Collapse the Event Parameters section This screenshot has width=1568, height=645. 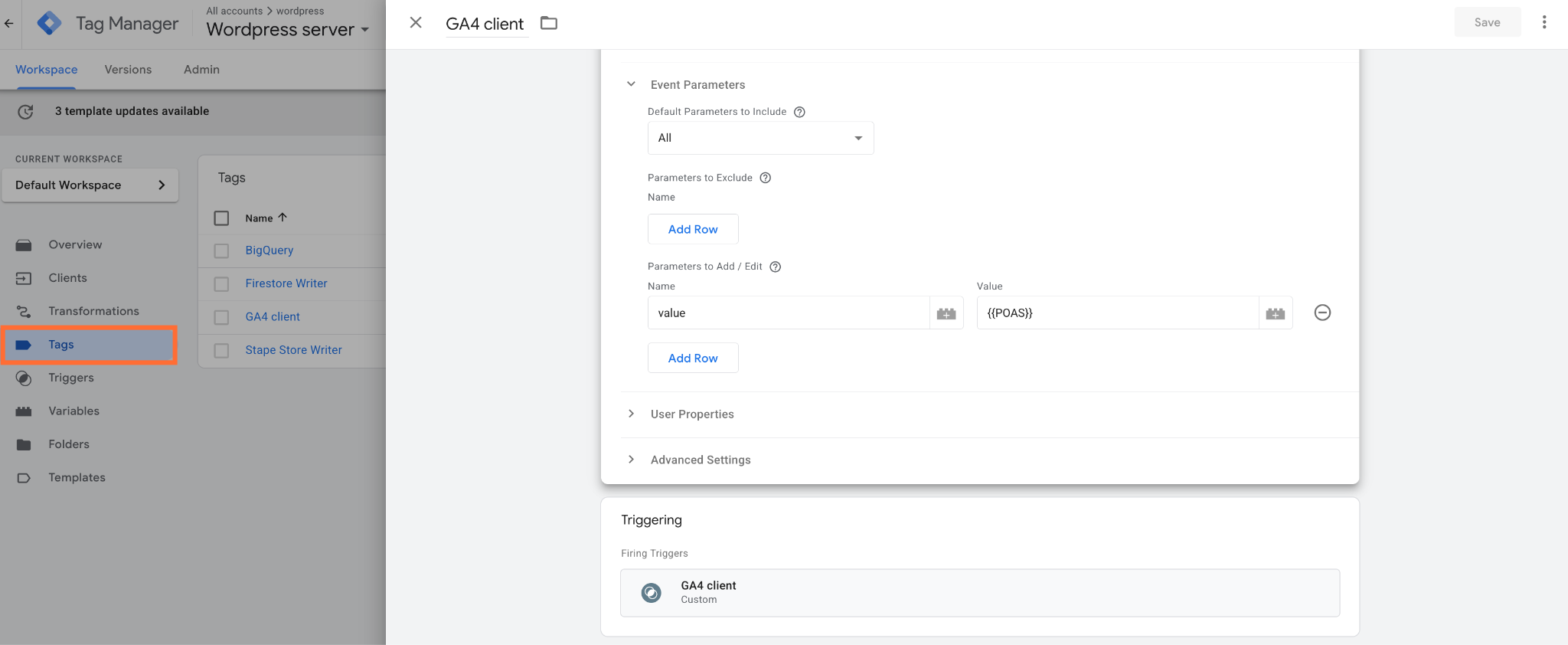tap(631, 84)
